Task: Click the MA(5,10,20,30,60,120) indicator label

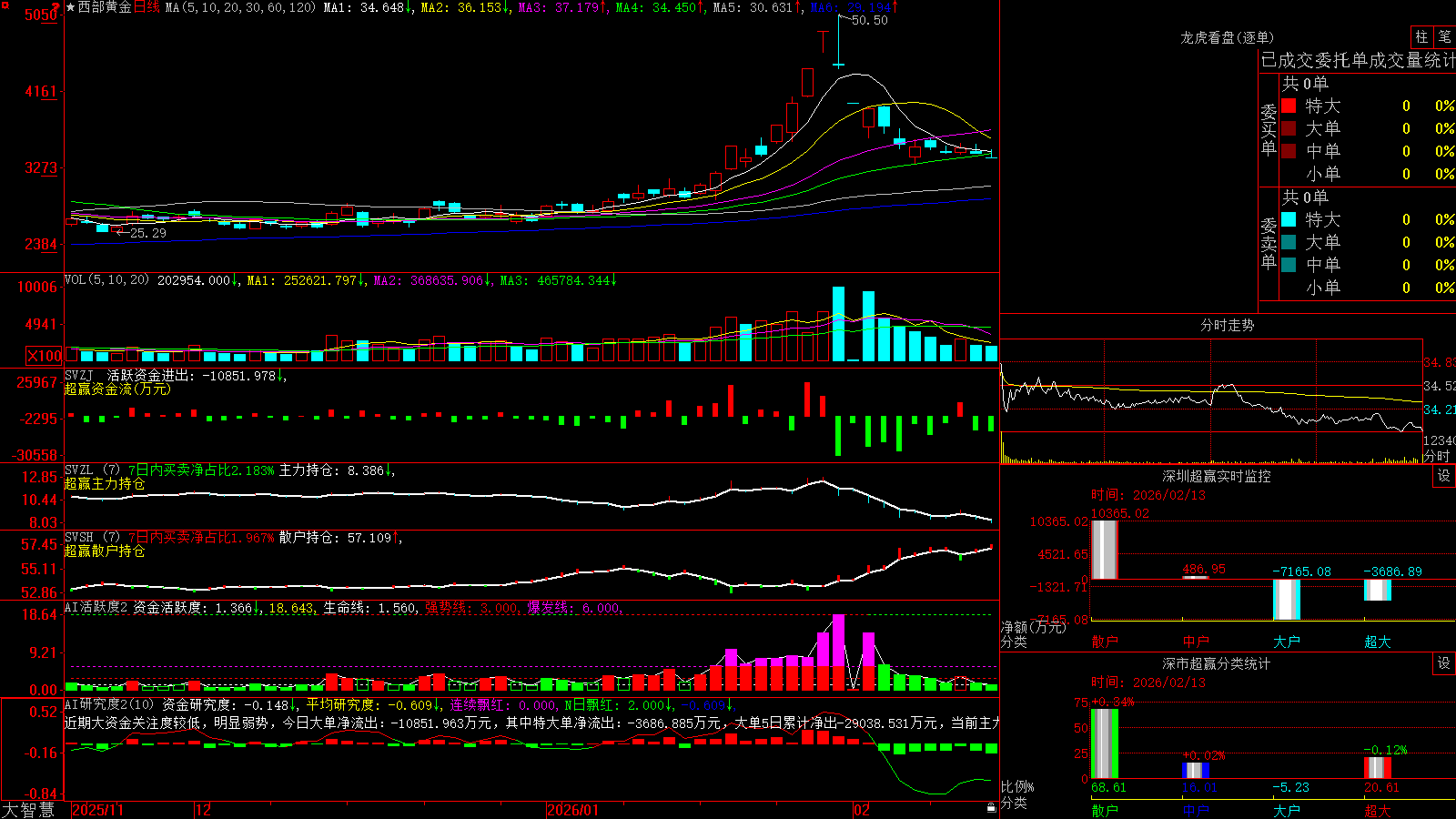Action: coord(240,7)
